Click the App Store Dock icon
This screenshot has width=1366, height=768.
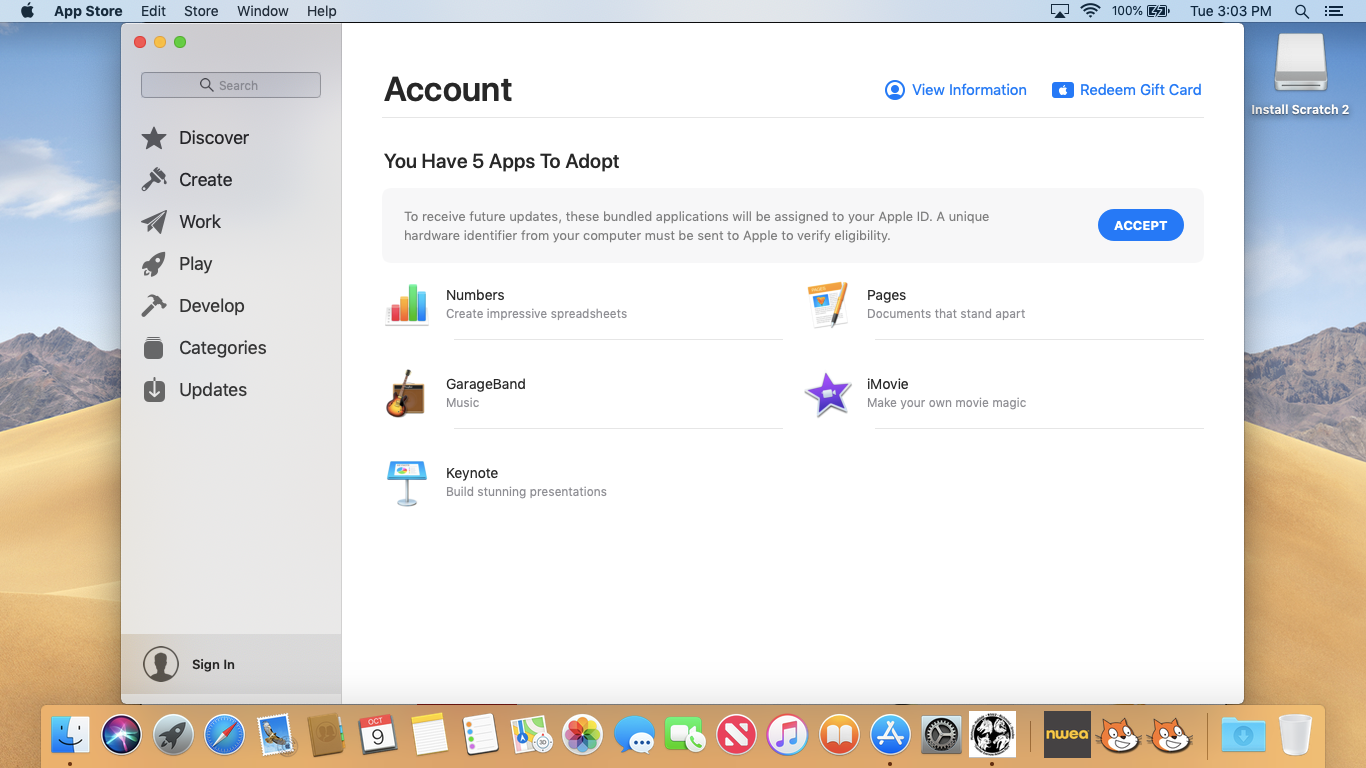point(890,736)
